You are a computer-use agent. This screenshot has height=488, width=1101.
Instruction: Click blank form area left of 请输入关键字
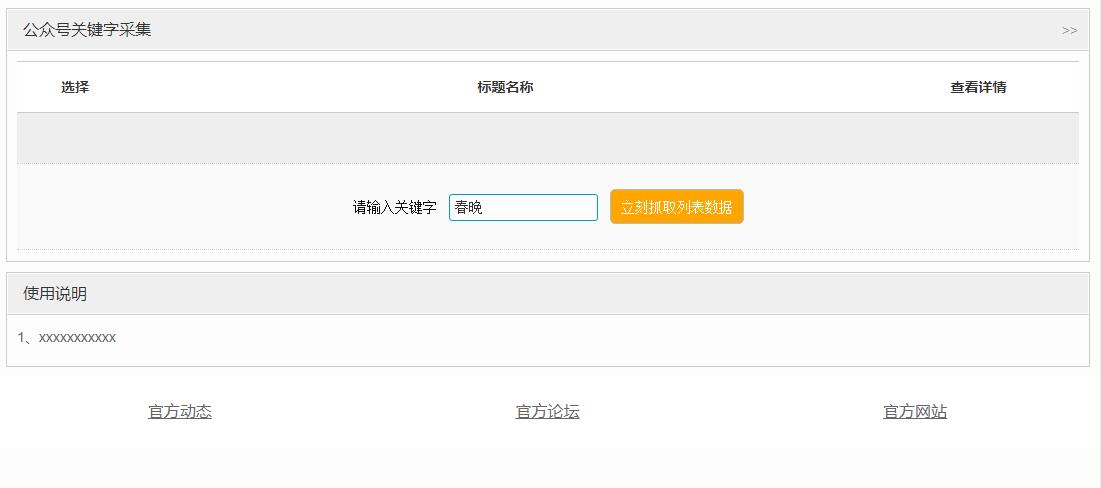point(180,207)
